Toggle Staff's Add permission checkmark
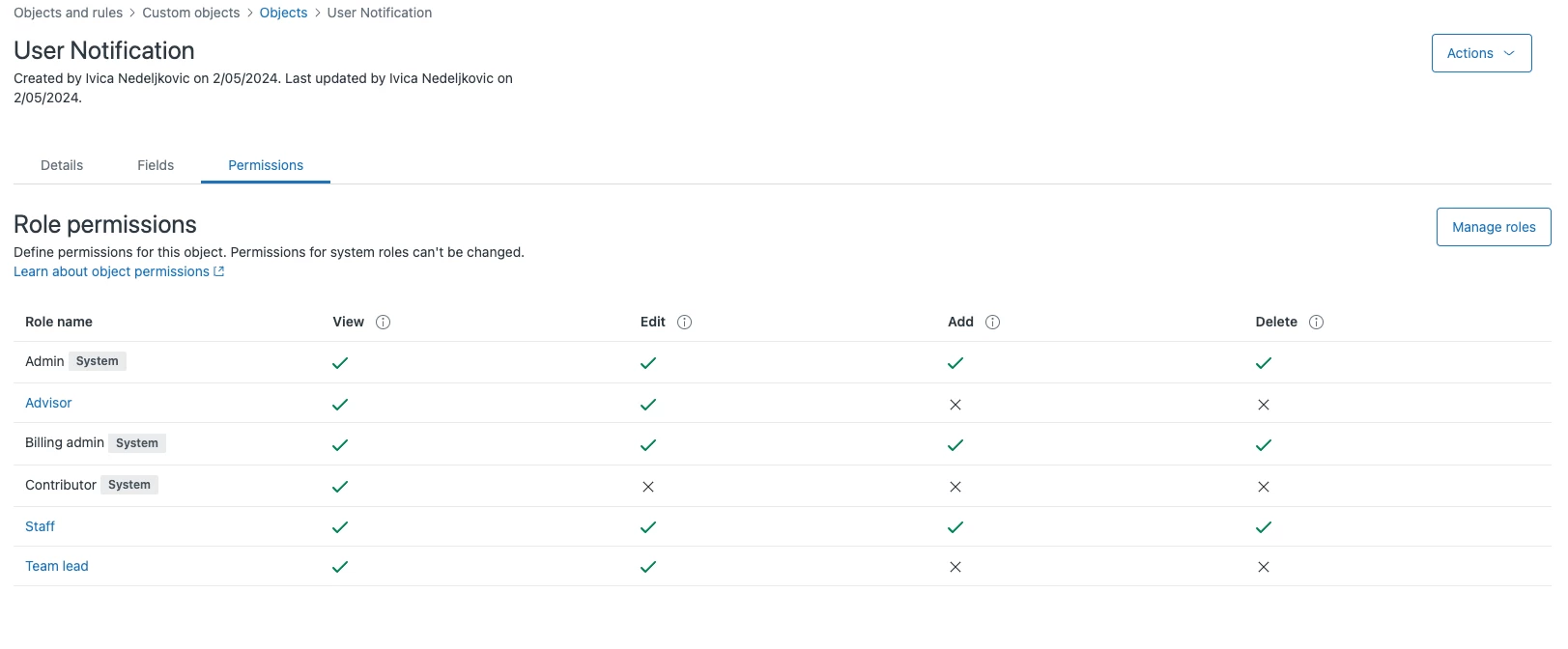The height and width of the screenshot is (649, 1568). [955, 527]
